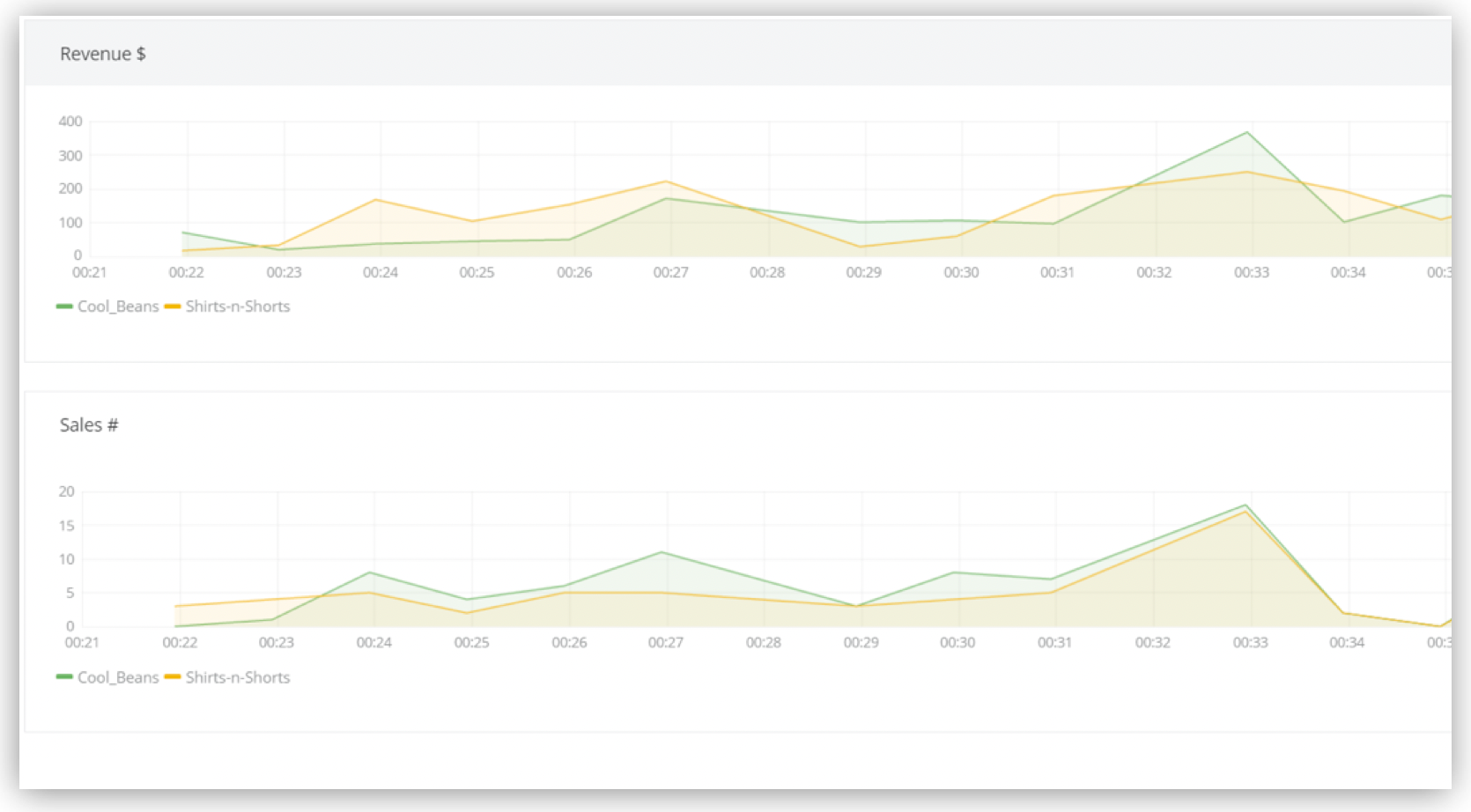Click the Shirts-n-Shorts legend label text
This screenshot has height=812, width=1471.
tap(238, 306)
